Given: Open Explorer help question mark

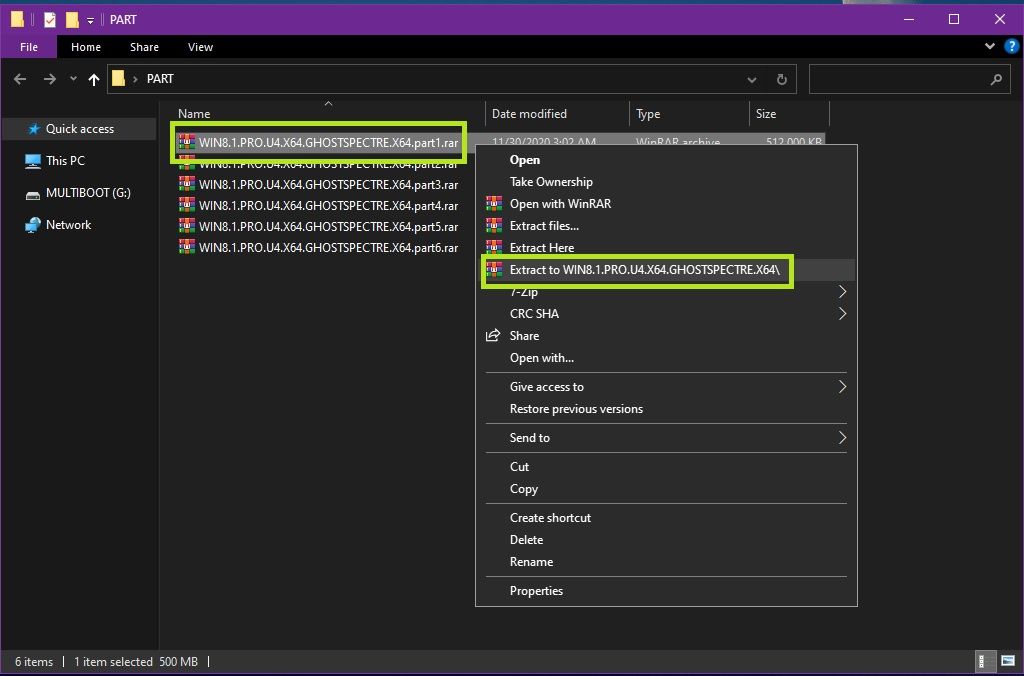Looking at the screenshot, I should (x=1012, y=46).
